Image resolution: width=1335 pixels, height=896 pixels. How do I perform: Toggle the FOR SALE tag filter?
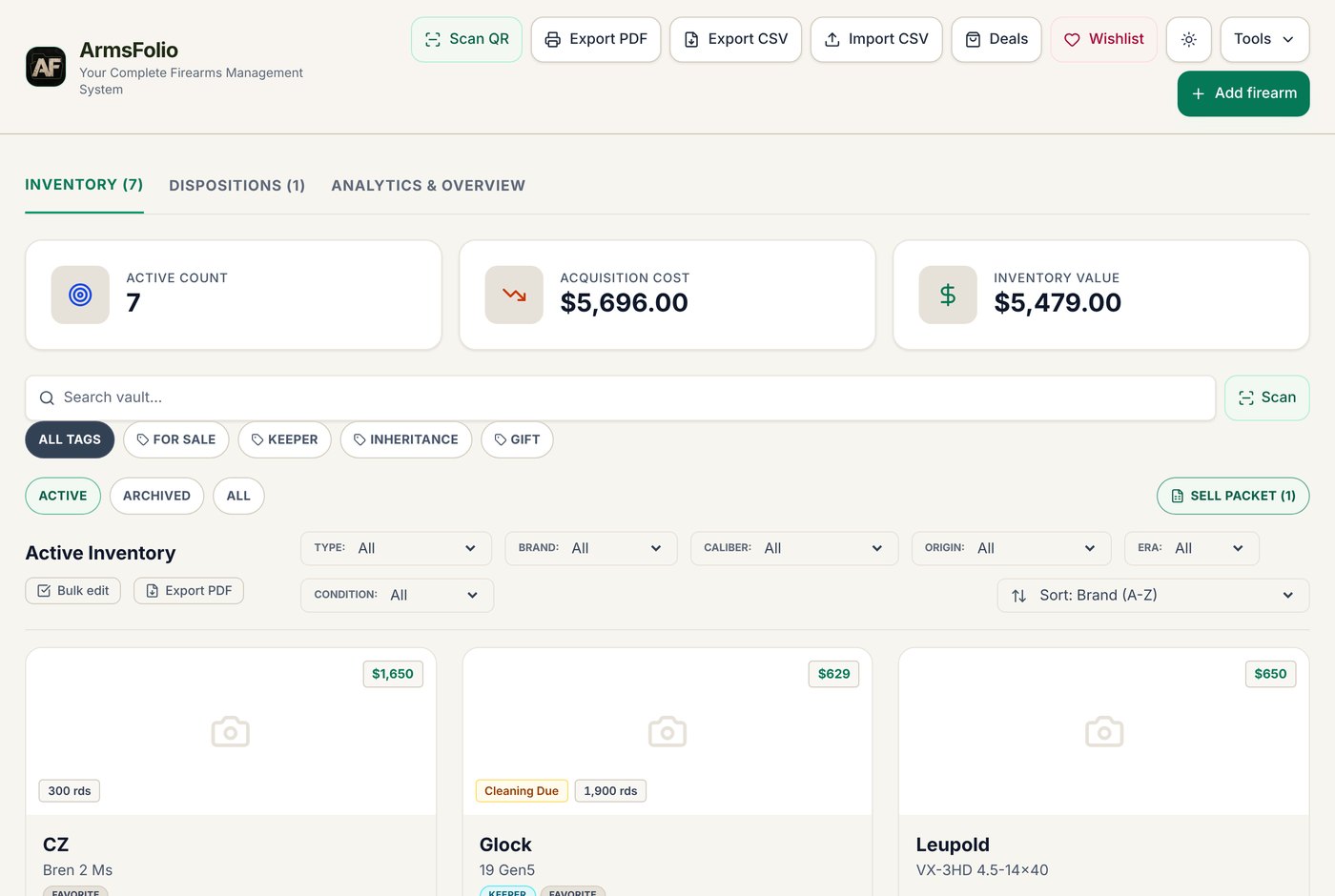[176, 439]
